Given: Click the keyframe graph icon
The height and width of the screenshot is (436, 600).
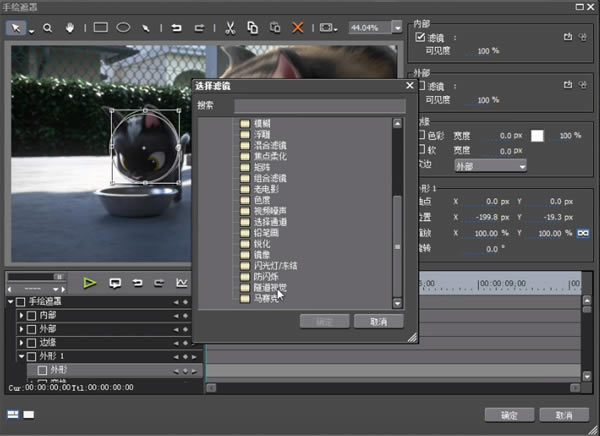Looking at the screenshot, I should (181, 283).
